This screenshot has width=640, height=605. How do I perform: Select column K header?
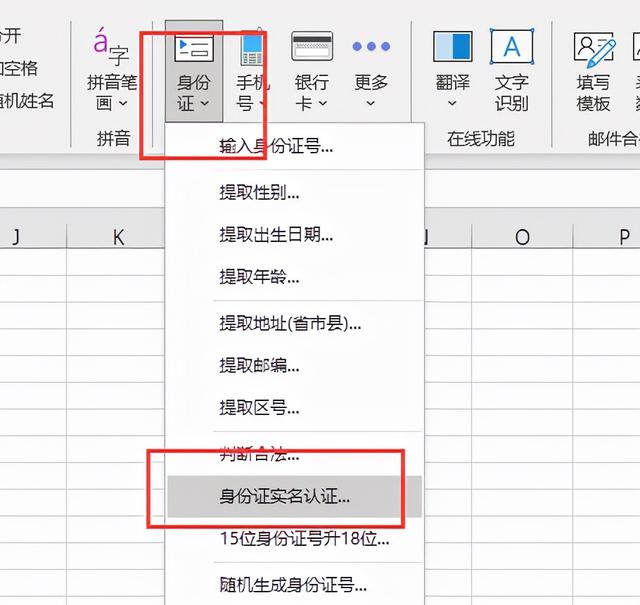116,236
